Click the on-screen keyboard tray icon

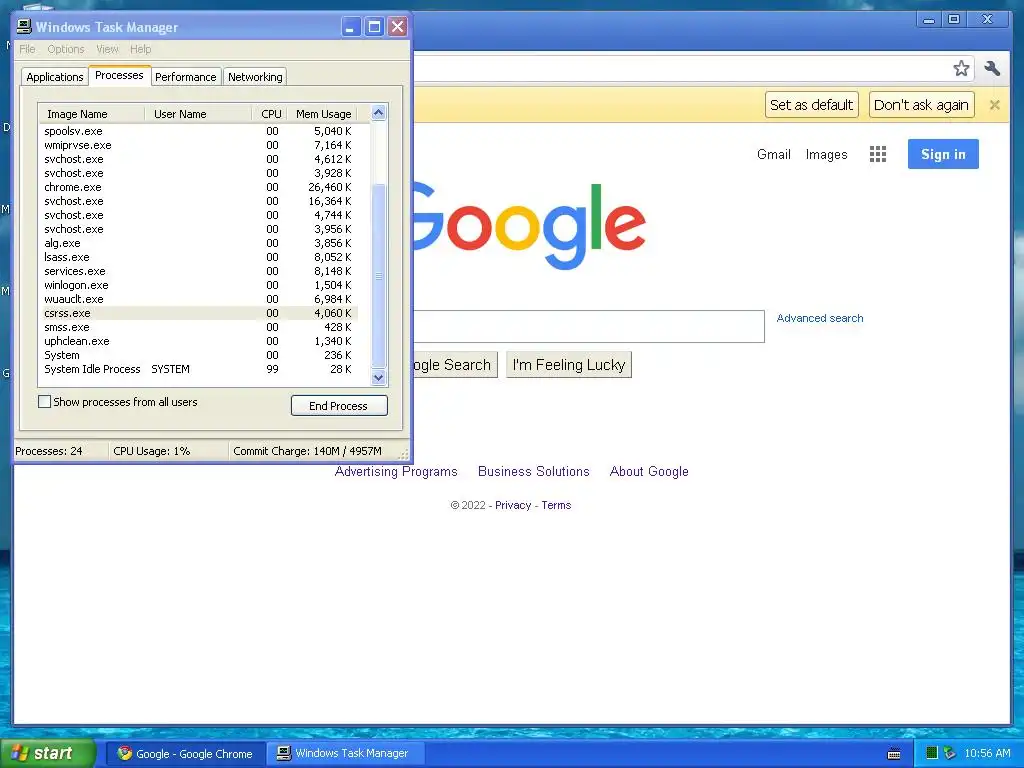894,754
